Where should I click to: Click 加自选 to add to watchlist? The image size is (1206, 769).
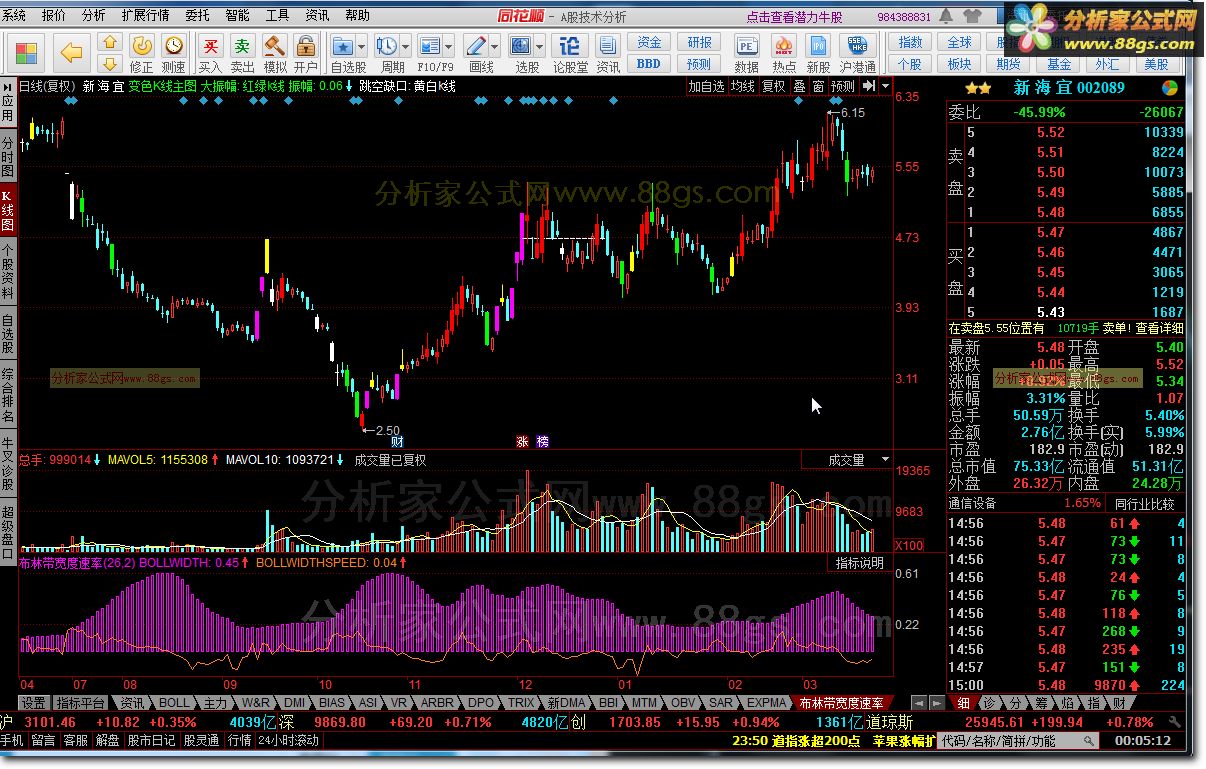tap(706, 86)
